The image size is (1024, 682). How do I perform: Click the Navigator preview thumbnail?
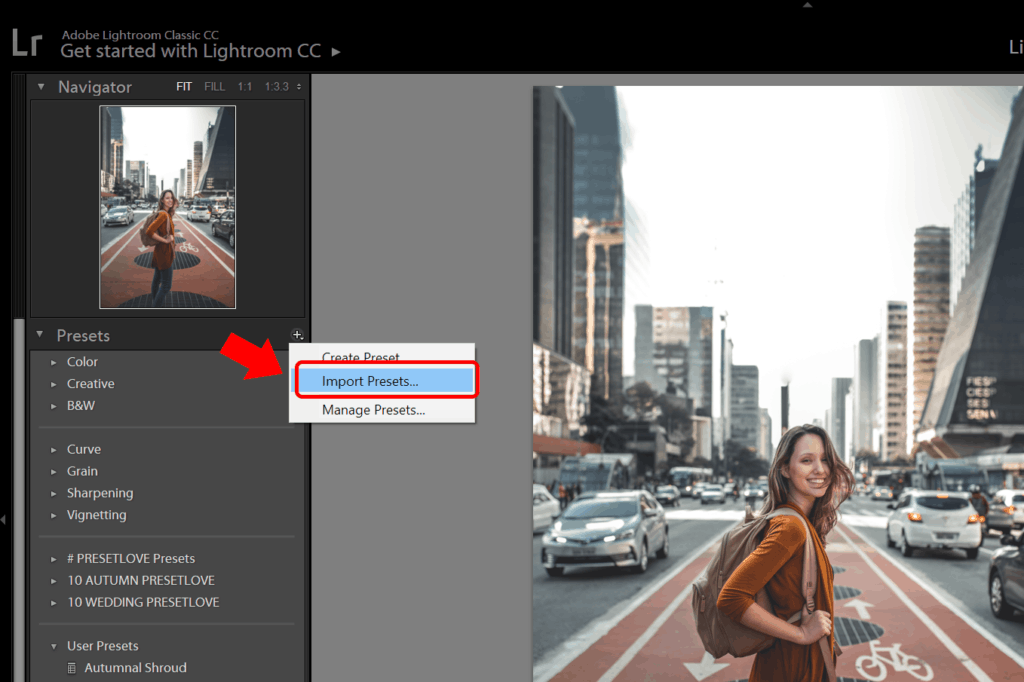pos(167,206)
